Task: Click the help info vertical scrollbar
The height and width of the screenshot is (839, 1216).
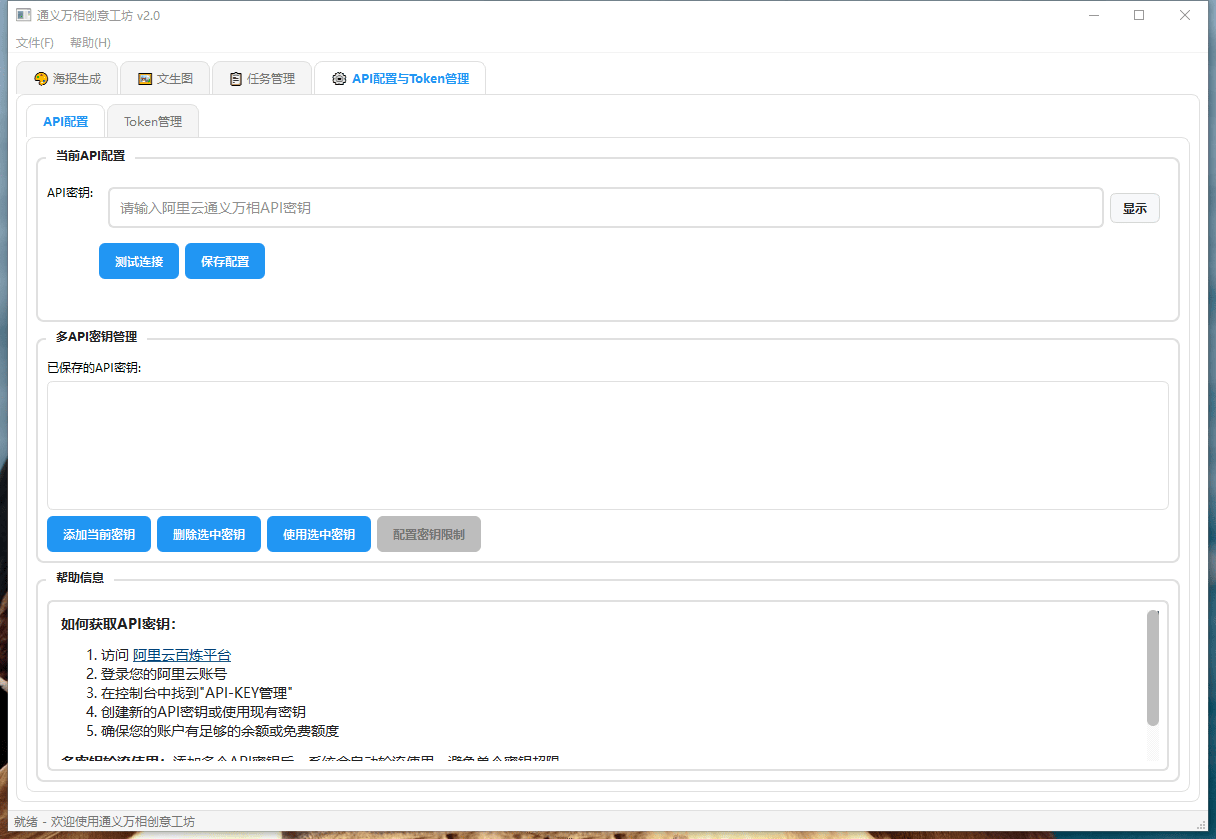Action: pos(1152,667)
